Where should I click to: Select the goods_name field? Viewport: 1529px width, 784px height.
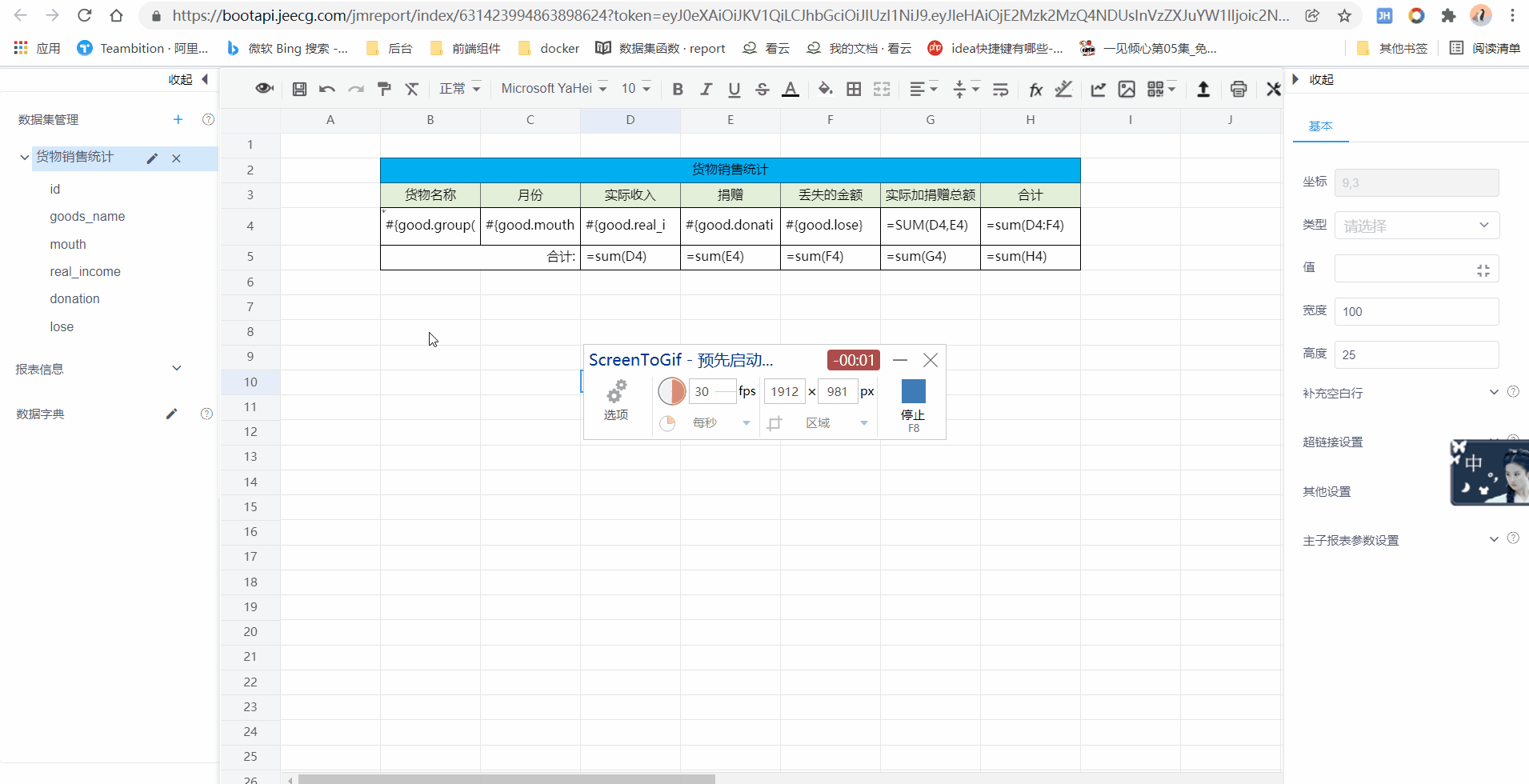87,216
